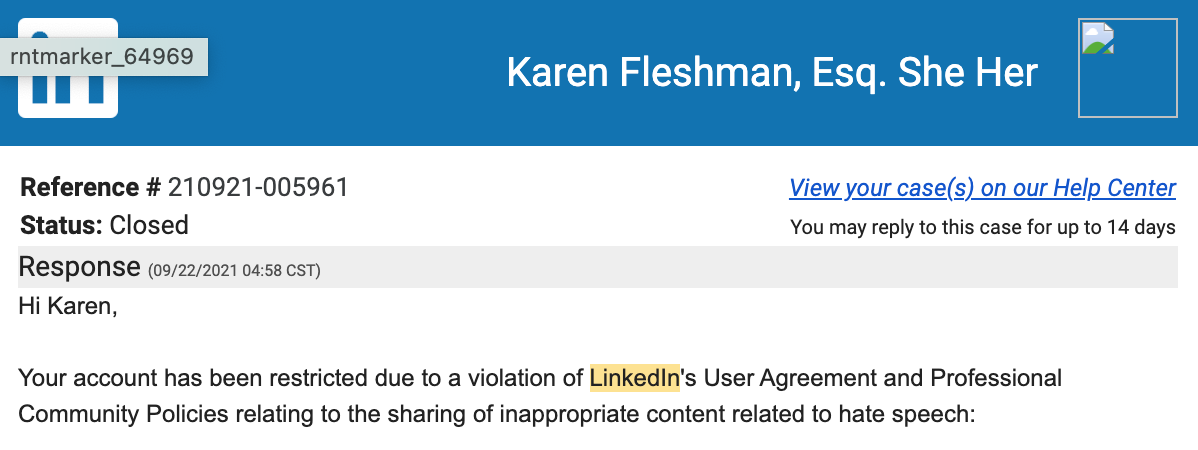The width and height of the screenshot is (1198, 450).
Task: Click the User Agreement phrase in message
Action: click(x=788, y=377)
